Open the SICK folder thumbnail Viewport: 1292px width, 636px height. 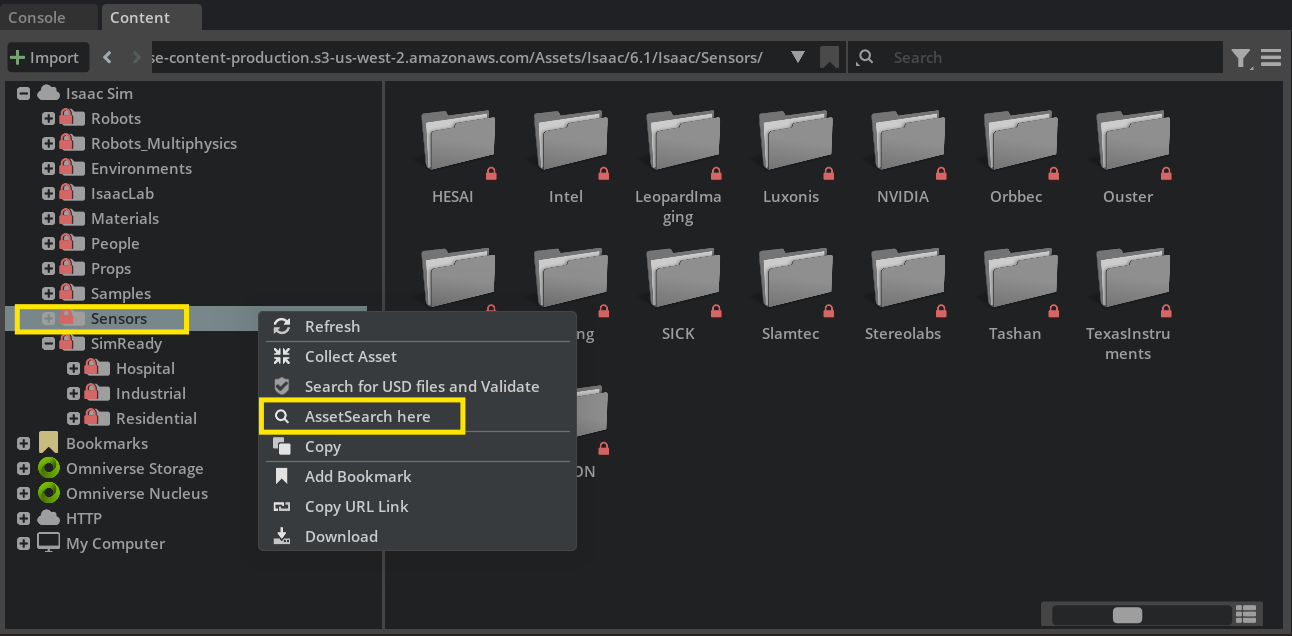pos(683,280)
